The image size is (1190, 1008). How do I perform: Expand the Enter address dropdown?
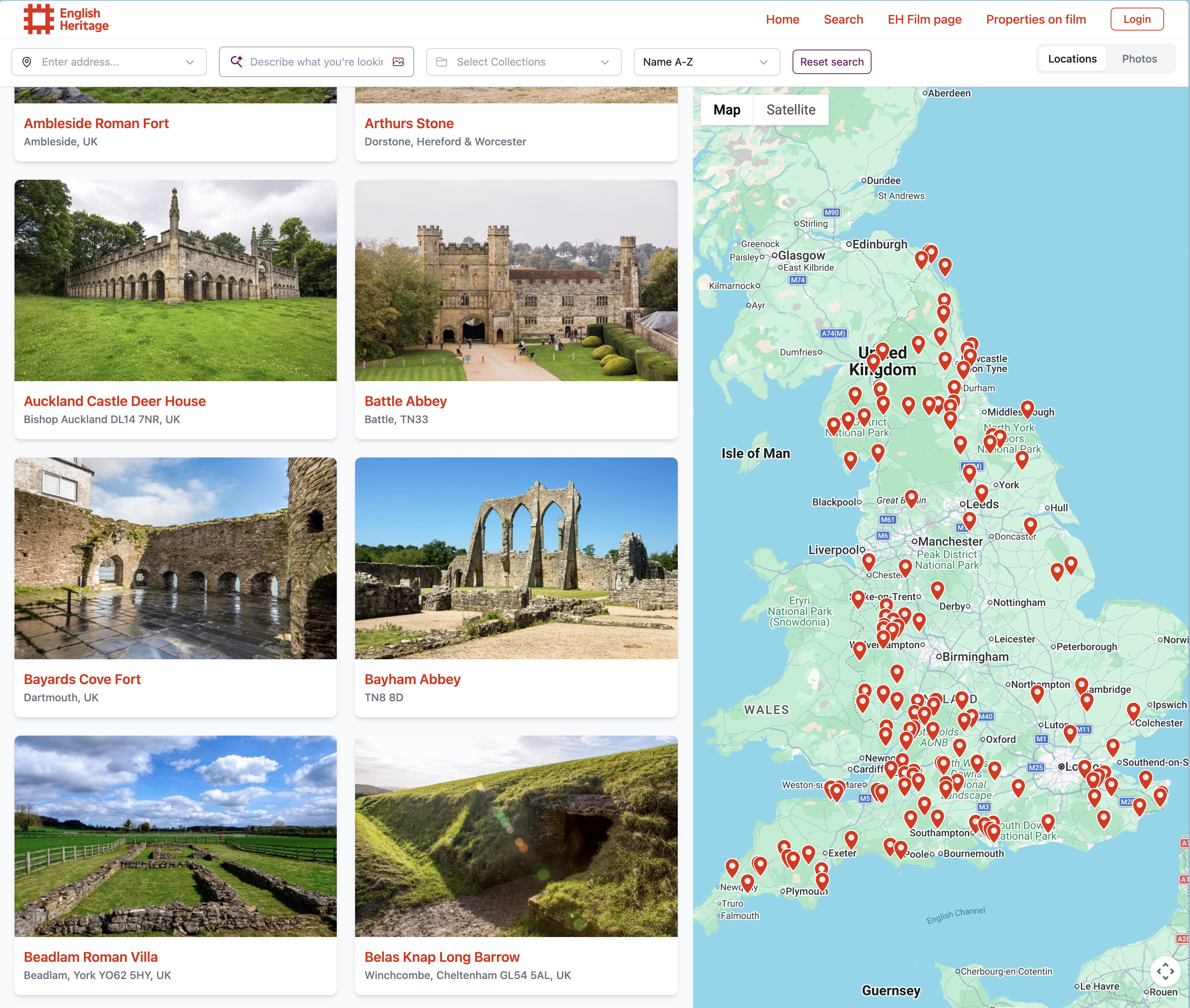[190, 62]
